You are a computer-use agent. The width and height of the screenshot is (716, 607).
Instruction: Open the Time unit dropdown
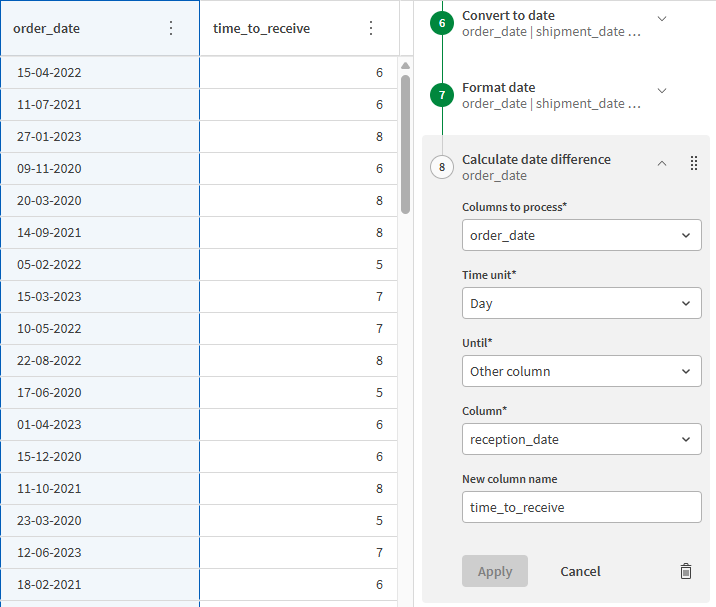pyautogui.click(x=581, y=303)
